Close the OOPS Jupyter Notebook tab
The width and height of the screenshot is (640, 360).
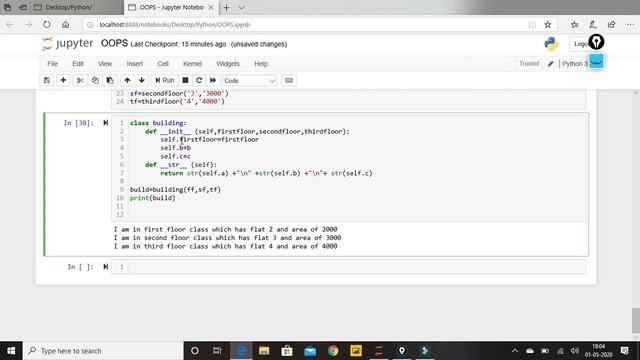coord(211,7)
